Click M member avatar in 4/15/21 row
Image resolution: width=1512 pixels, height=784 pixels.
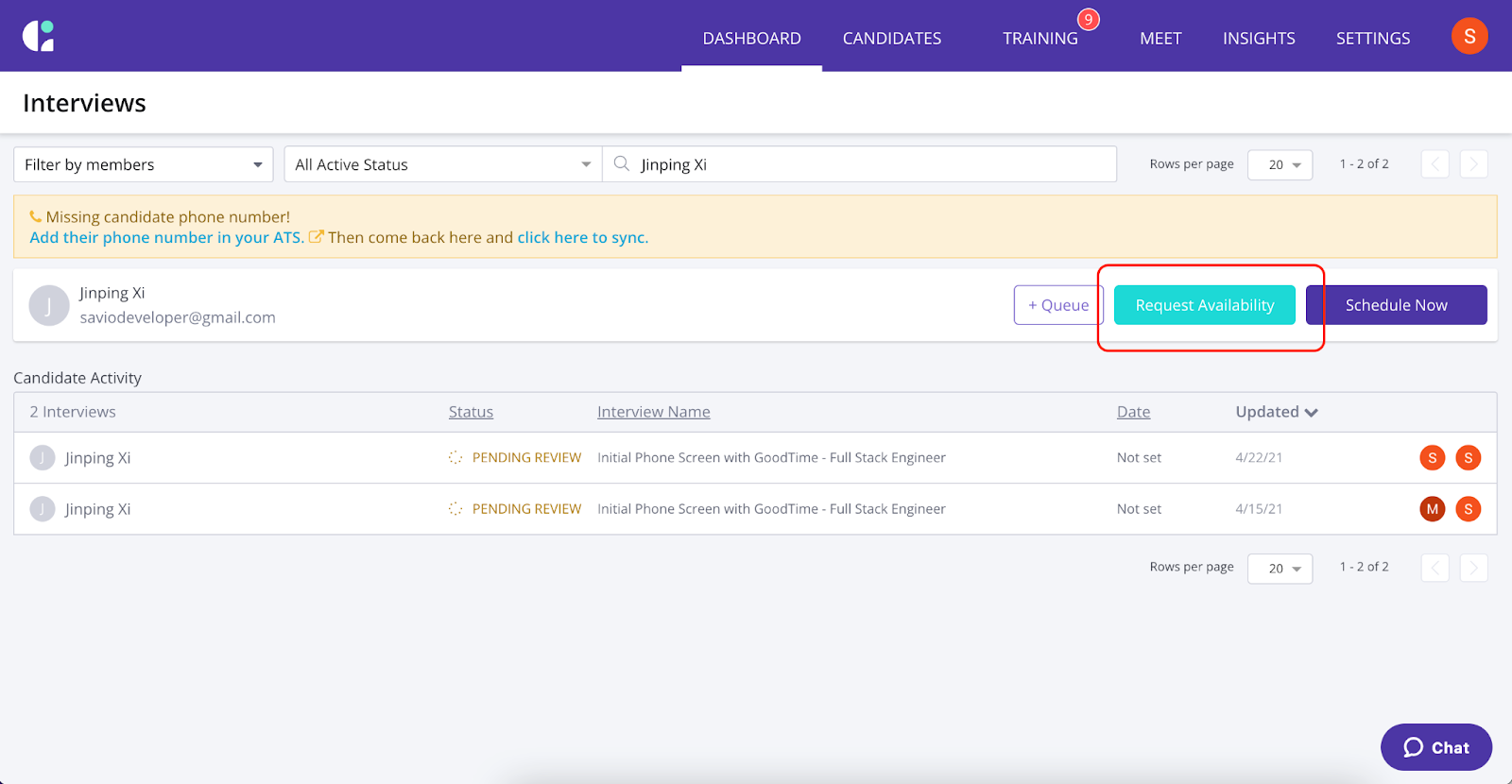tap(1433, 509)
